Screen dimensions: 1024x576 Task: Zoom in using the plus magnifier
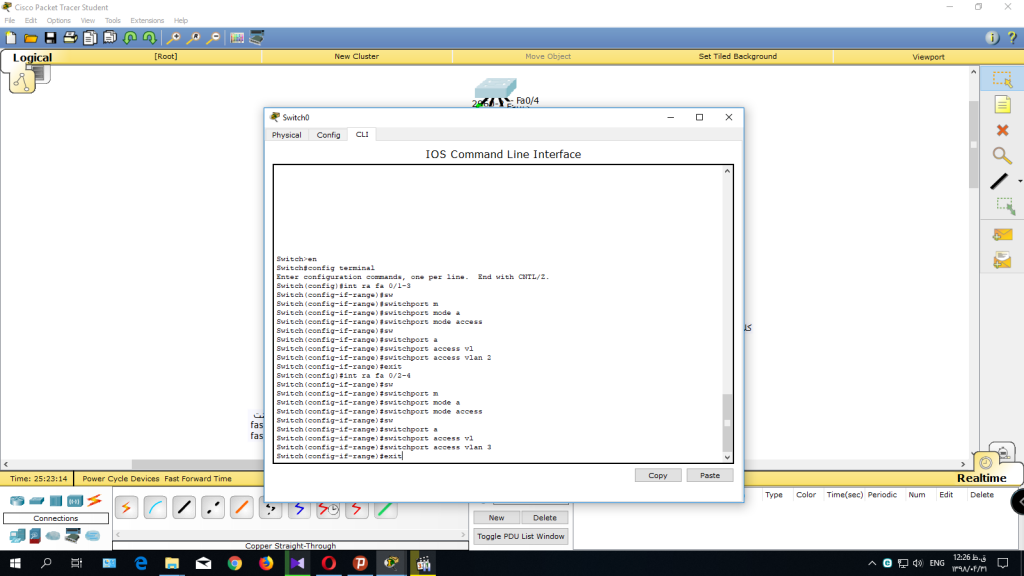[173, 38]
